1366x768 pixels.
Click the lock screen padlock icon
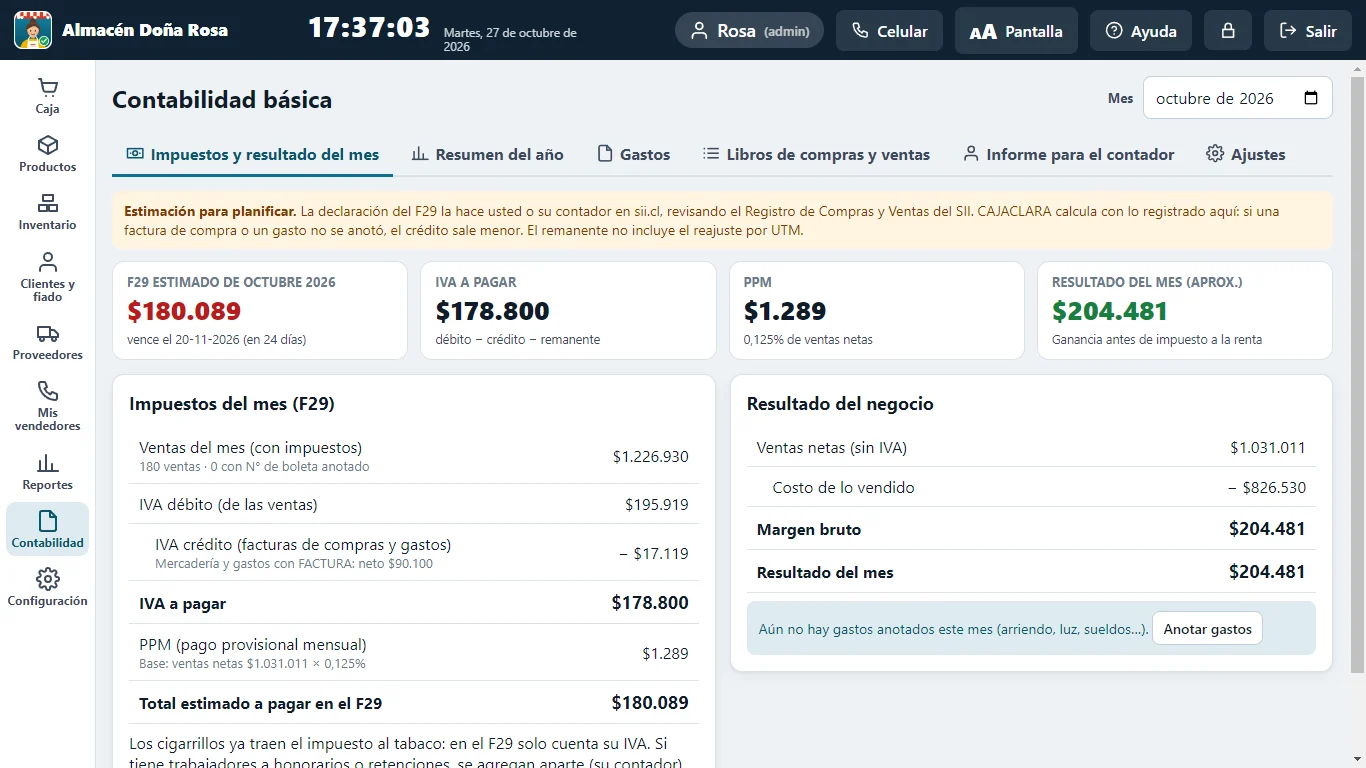click(1227, 31)
